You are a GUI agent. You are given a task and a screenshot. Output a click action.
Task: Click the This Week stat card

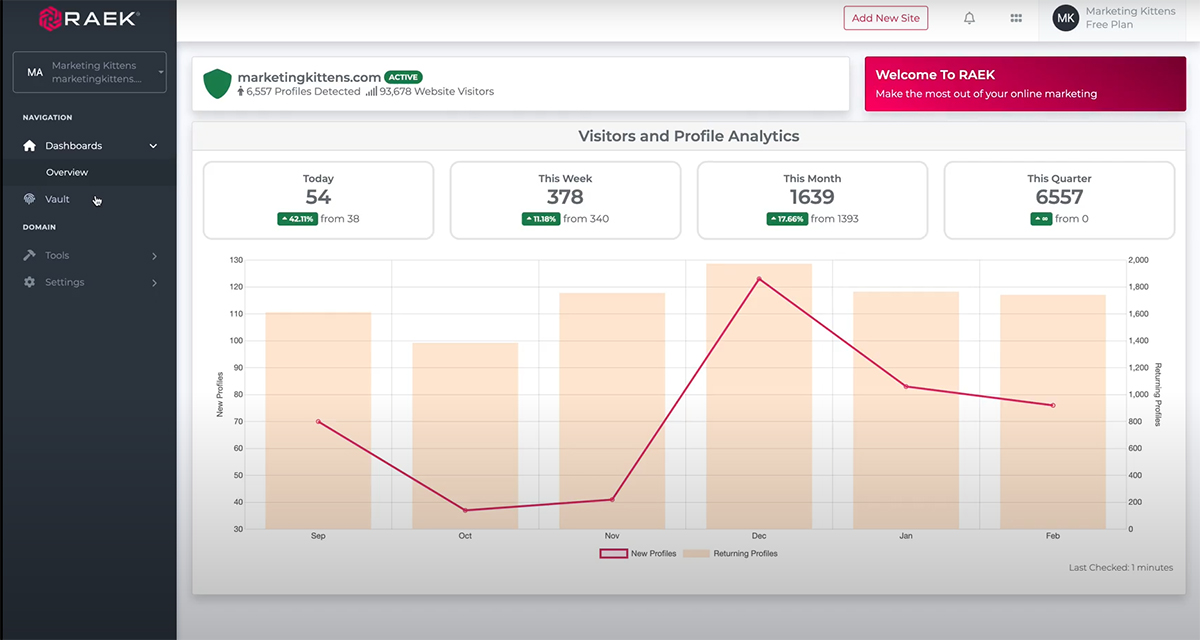(x=565, y=200)
